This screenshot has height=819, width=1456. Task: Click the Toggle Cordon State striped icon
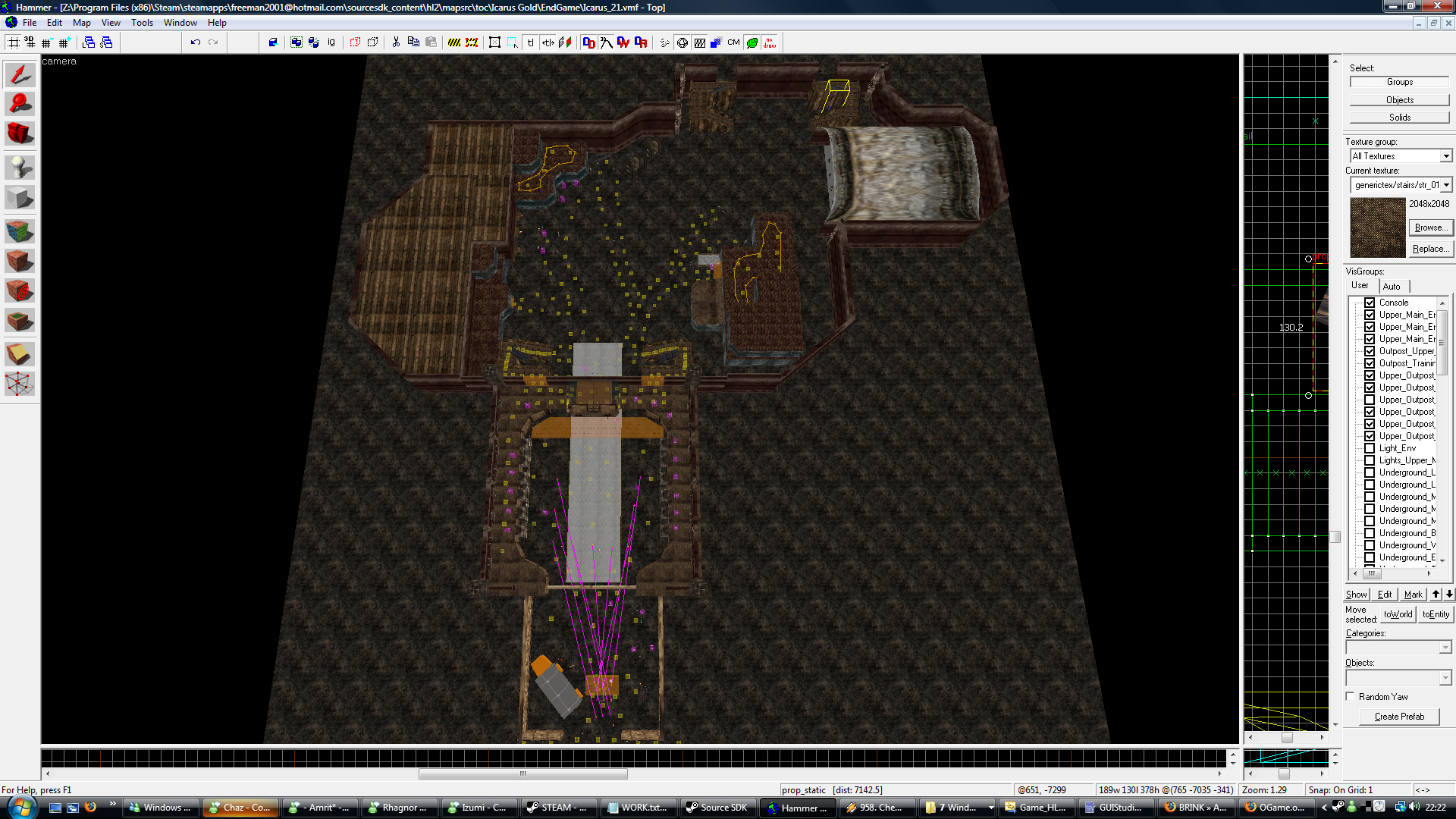[x=454, y=42]
